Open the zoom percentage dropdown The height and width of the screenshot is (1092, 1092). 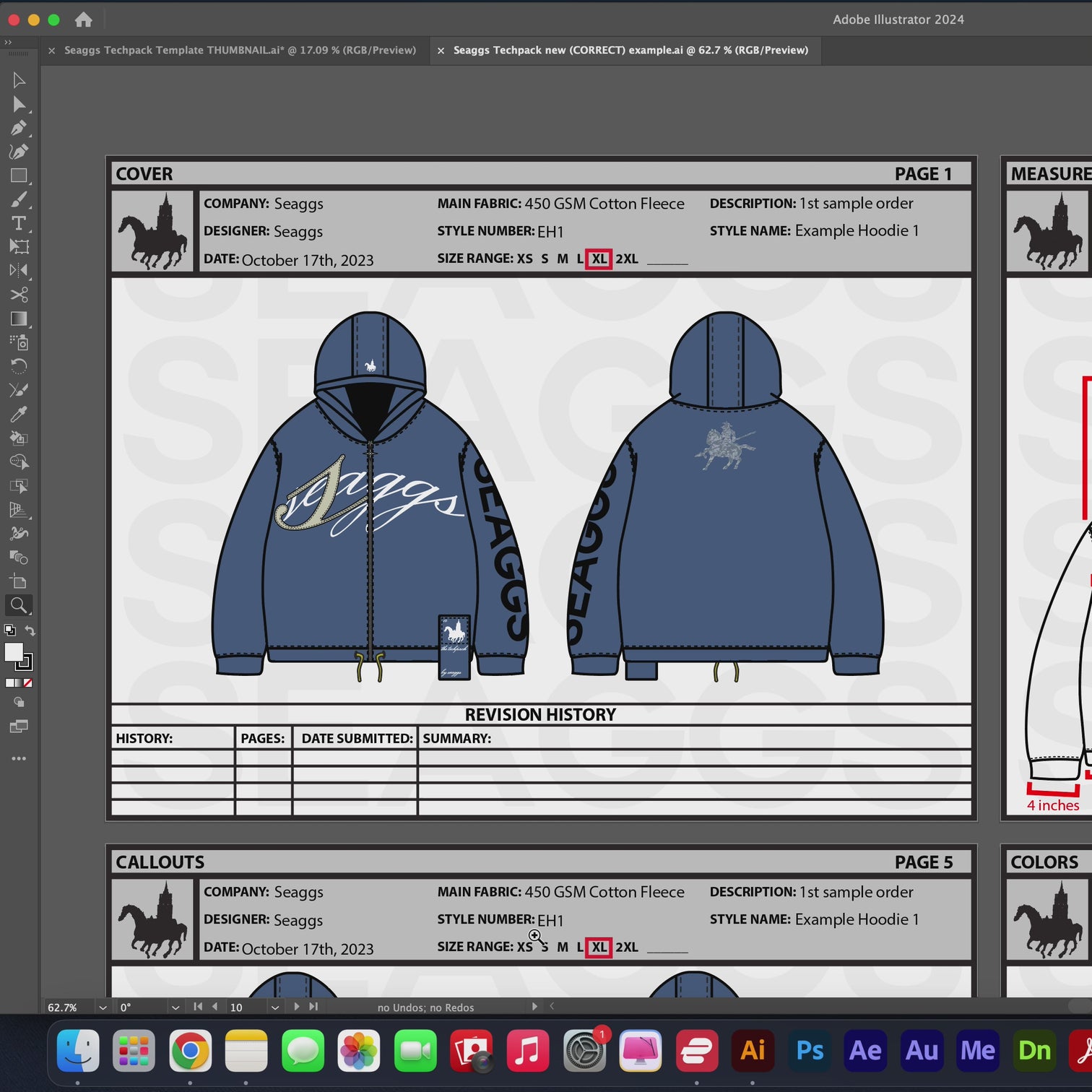(102, 1007)
